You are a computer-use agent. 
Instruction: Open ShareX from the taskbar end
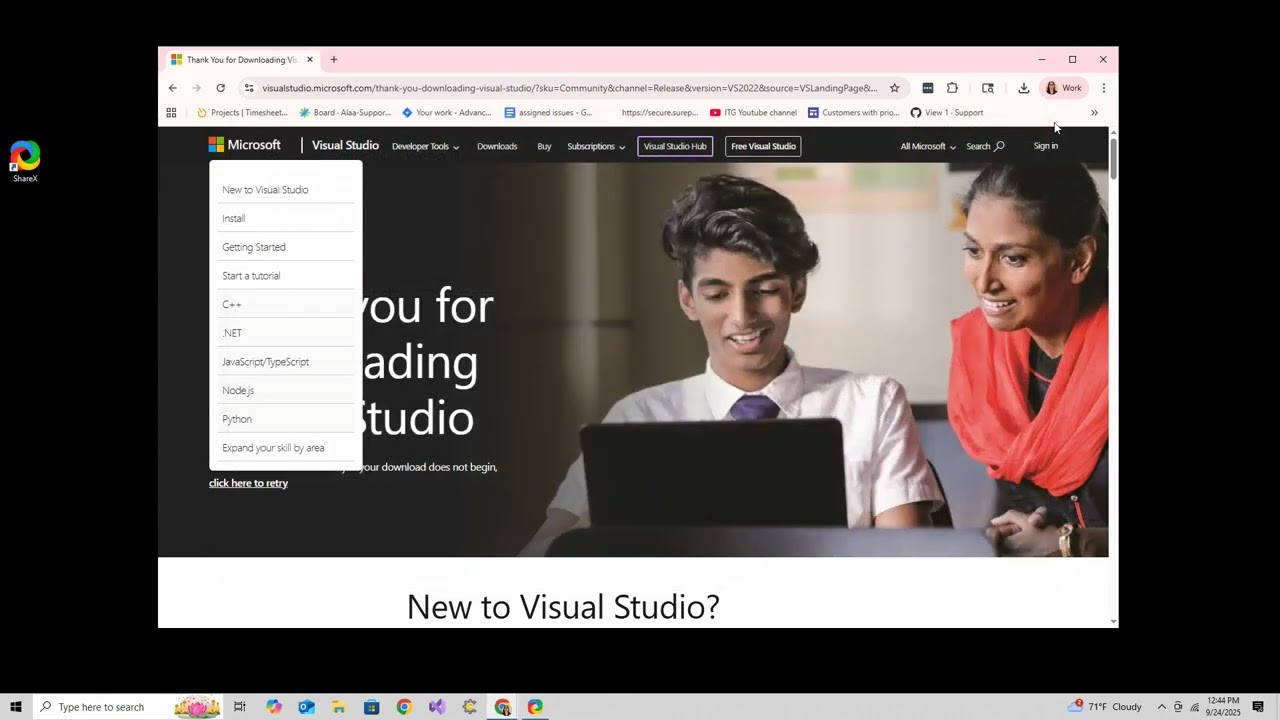pyautogui.click(x=535, y=707)
